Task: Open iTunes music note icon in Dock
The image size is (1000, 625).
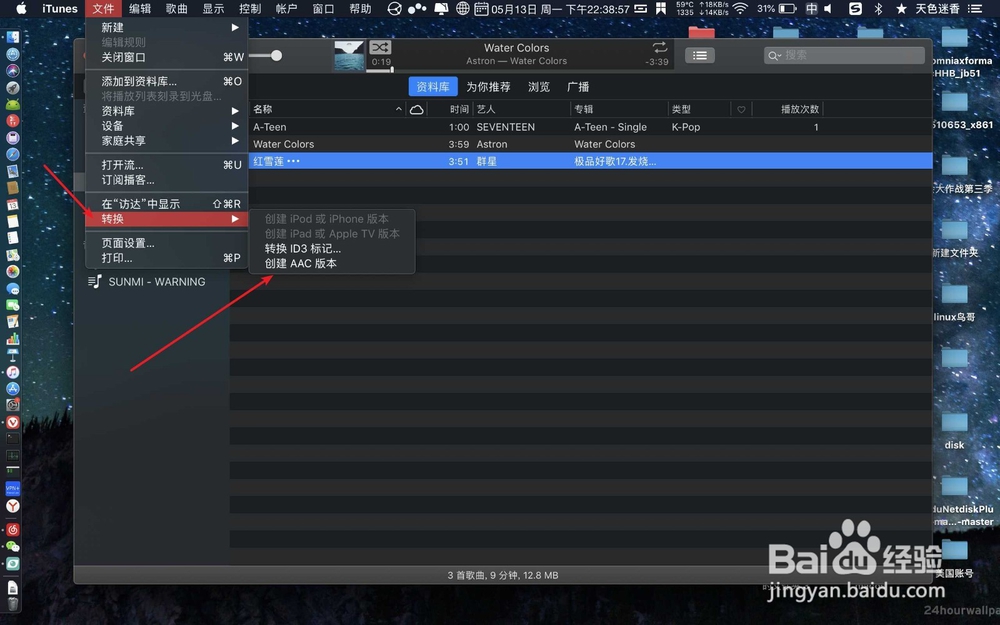Action: (x=13, y=372)
